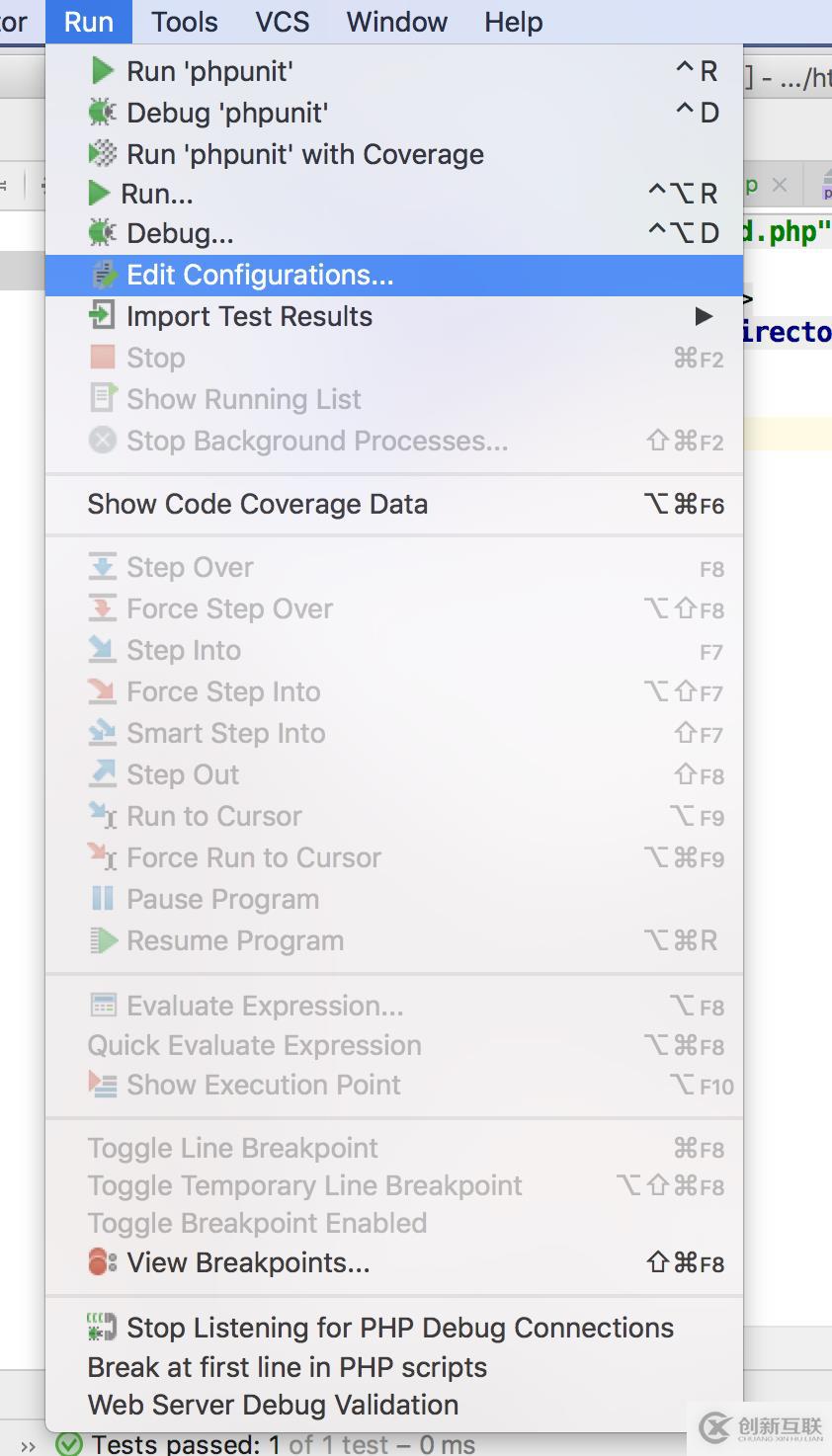This screenshot has height=1456, width=832.
Task: Click the Edit Configurations icon
Action: tap(103, 275)
